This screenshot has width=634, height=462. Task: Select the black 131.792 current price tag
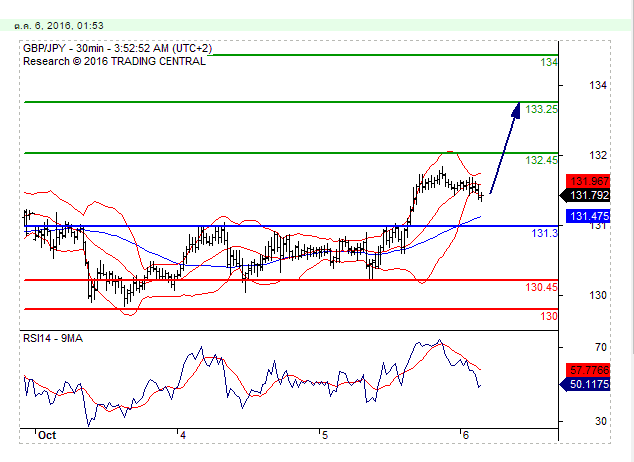585,196
